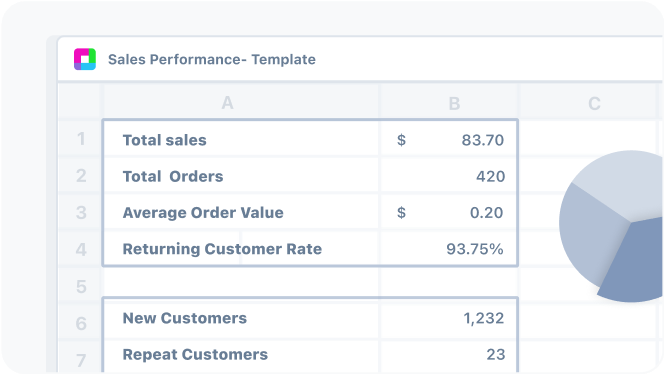Select row 2 header
Screen dimensions: 664x374
pyautogui.click(x=80, y=175)
